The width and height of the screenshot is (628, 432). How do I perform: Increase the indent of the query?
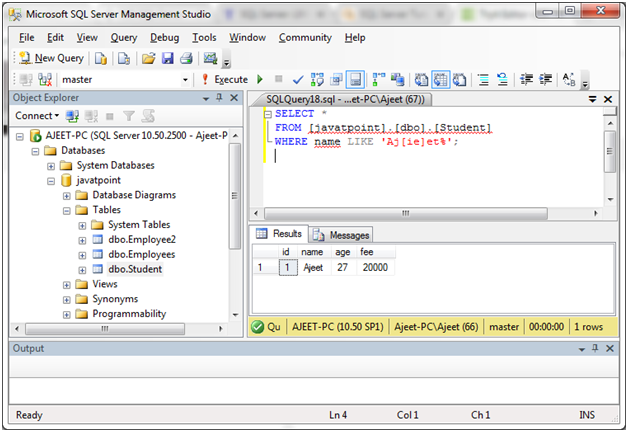pos(545,80)
